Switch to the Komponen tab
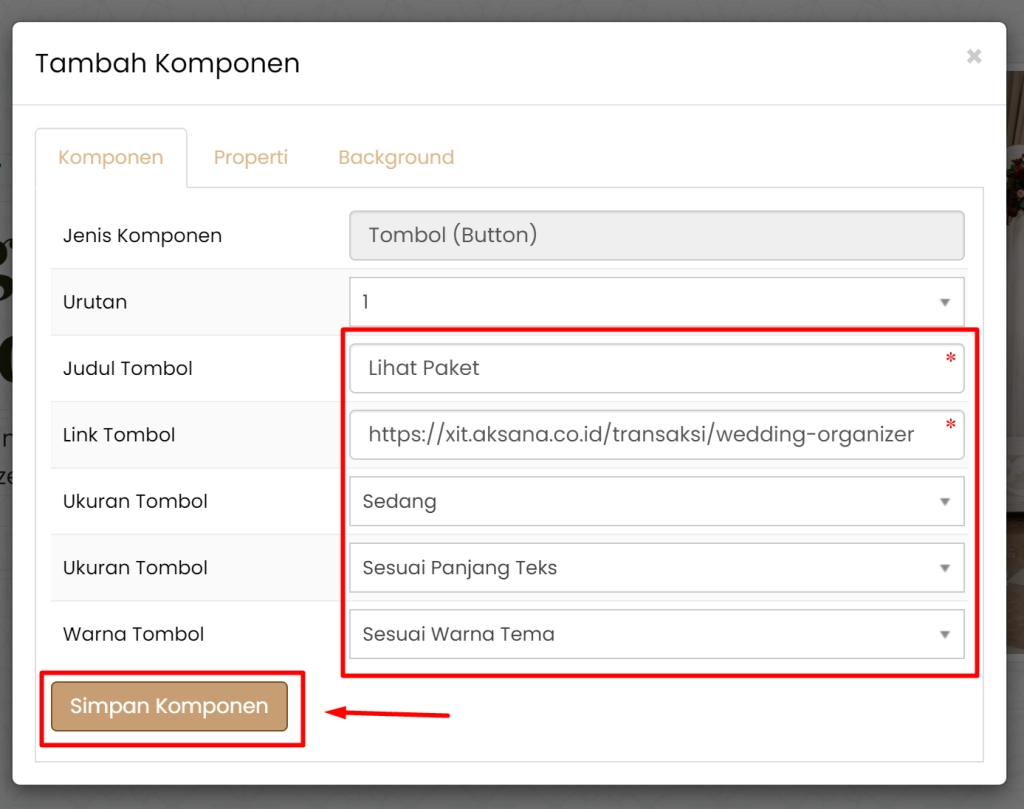1024x809 pixels. coord(111,158)
